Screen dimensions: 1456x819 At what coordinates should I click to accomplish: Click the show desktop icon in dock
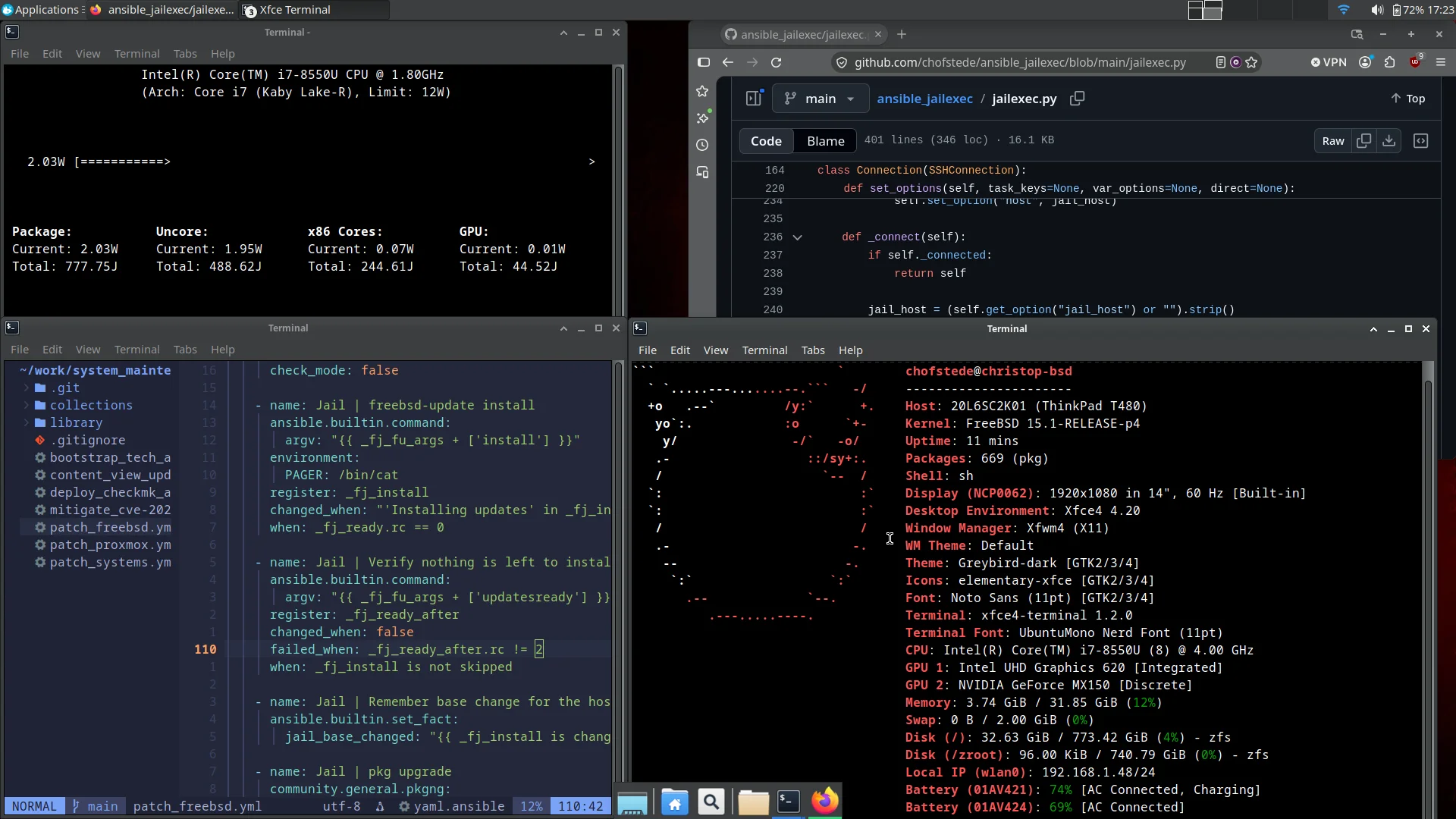(632, 803)
